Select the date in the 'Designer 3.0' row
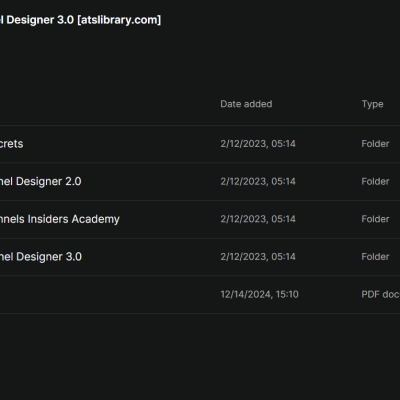The height and width of the screenshot is (400, 400). (258, 257)
